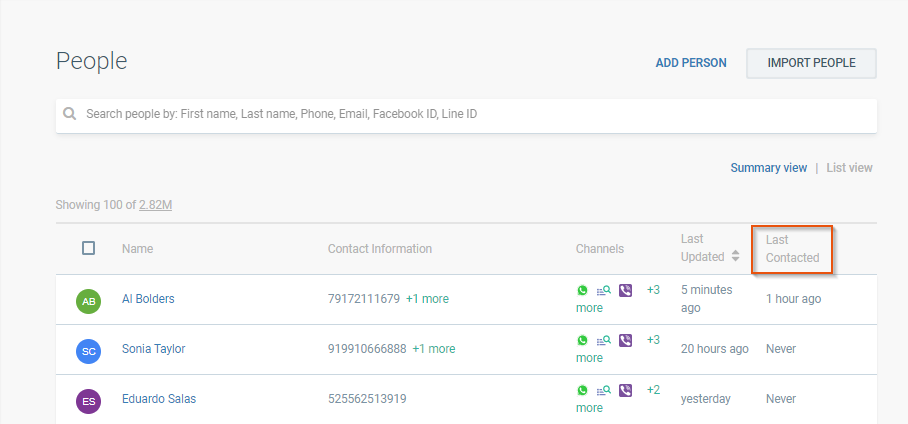
Task: Click the Viber icon in Sonia Taylor row
Action: 626,340
